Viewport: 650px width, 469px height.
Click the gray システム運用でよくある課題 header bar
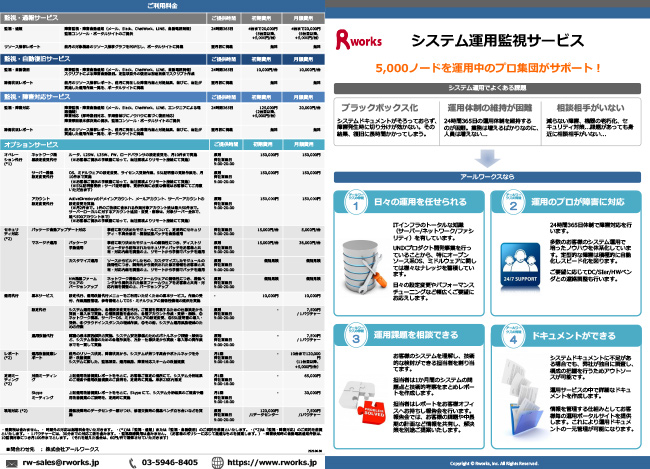pos(487,88)
